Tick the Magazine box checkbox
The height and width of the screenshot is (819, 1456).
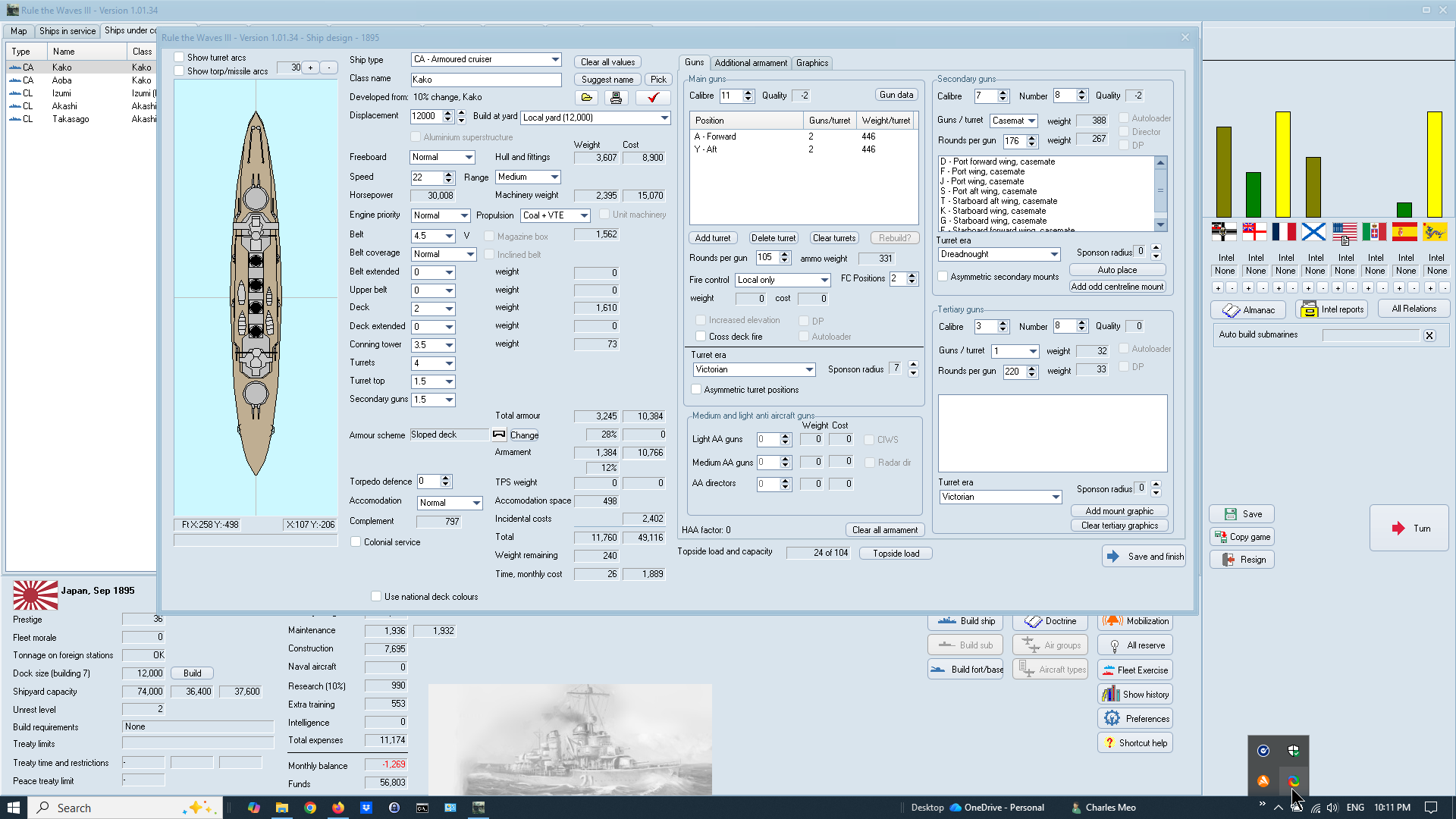coord(489,237)
